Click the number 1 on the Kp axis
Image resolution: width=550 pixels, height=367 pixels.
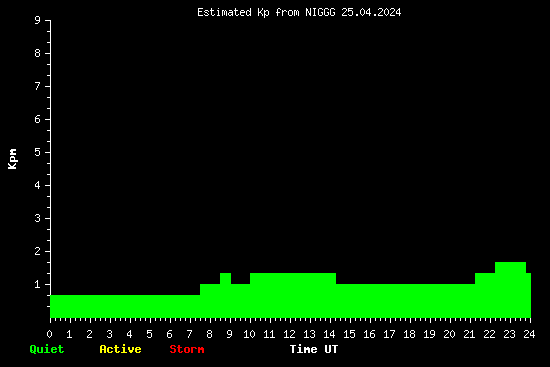point(38,284)
